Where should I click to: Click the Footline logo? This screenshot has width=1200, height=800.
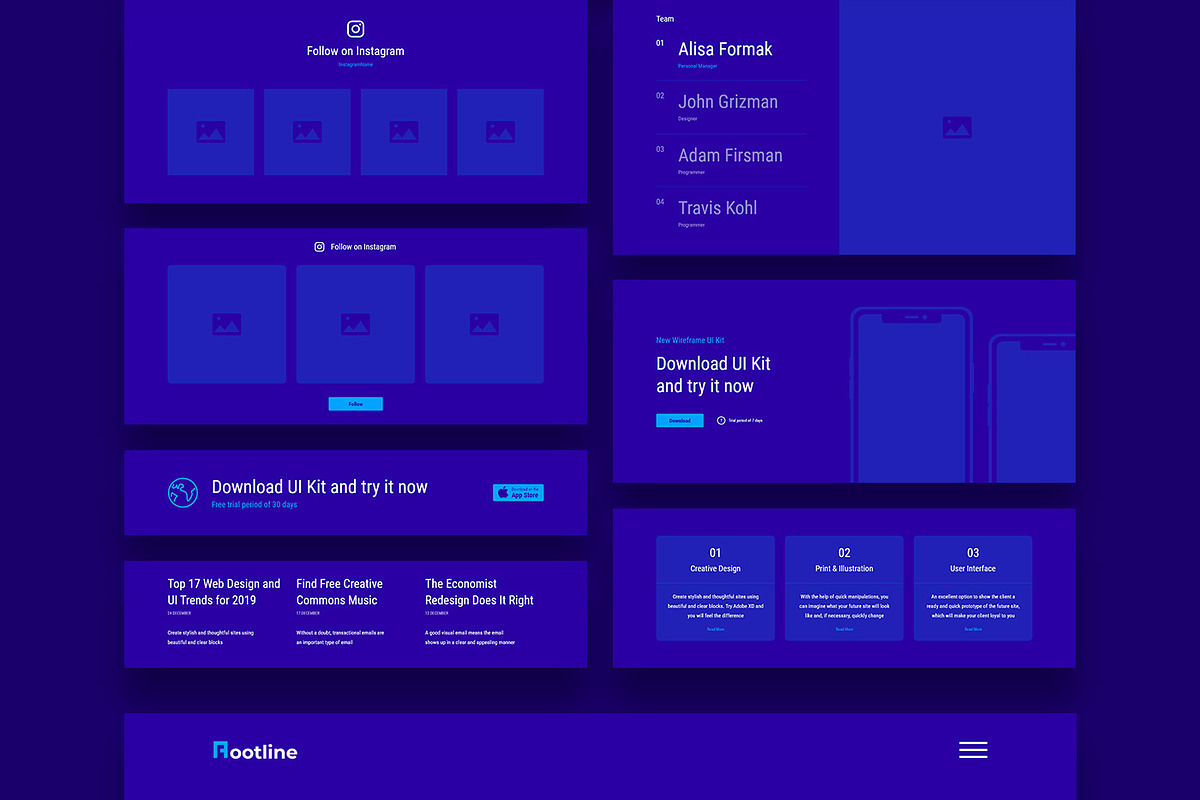pos(255,751)
